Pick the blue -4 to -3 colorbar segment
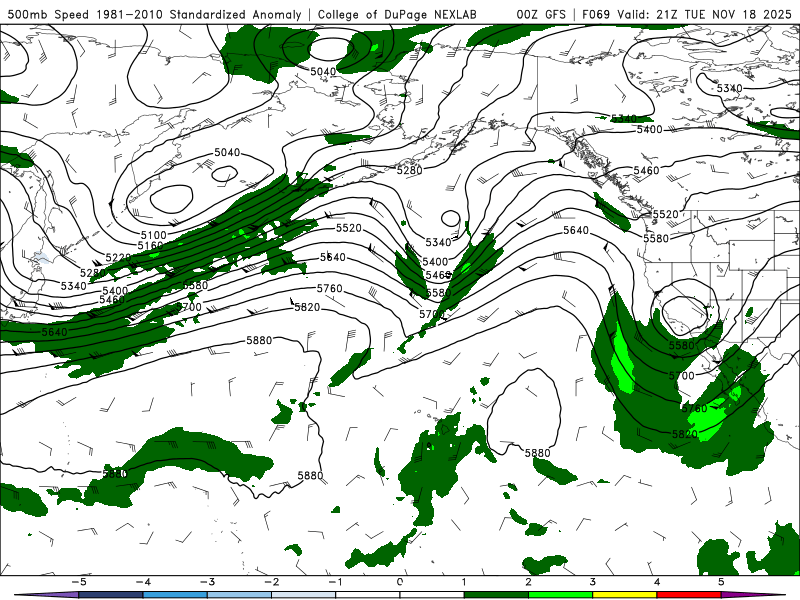The height and width of the screenshot is (600, 800). coord(176,595)
